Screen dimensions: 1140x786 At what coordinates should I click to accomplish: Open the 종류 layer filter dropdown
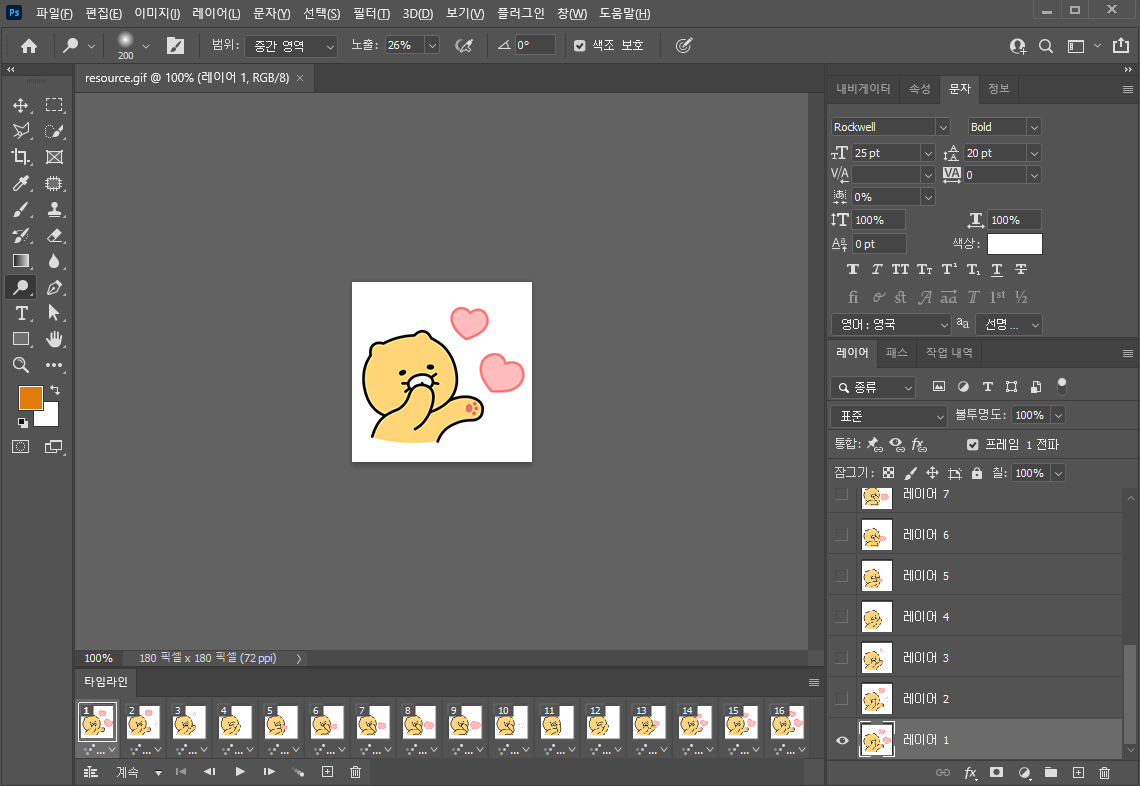[872, 387]
